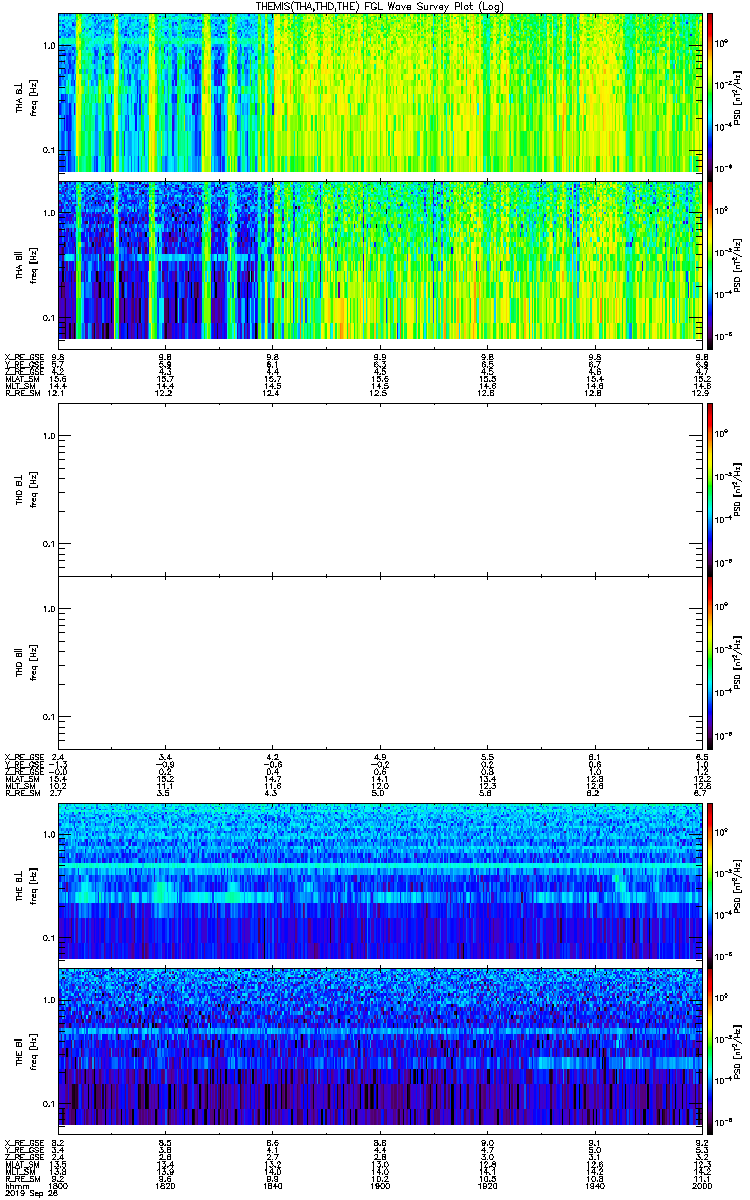This screenshot has width=750, height=1200.
Task: Click the 1820 time tick label
Action: (165, 1186)
